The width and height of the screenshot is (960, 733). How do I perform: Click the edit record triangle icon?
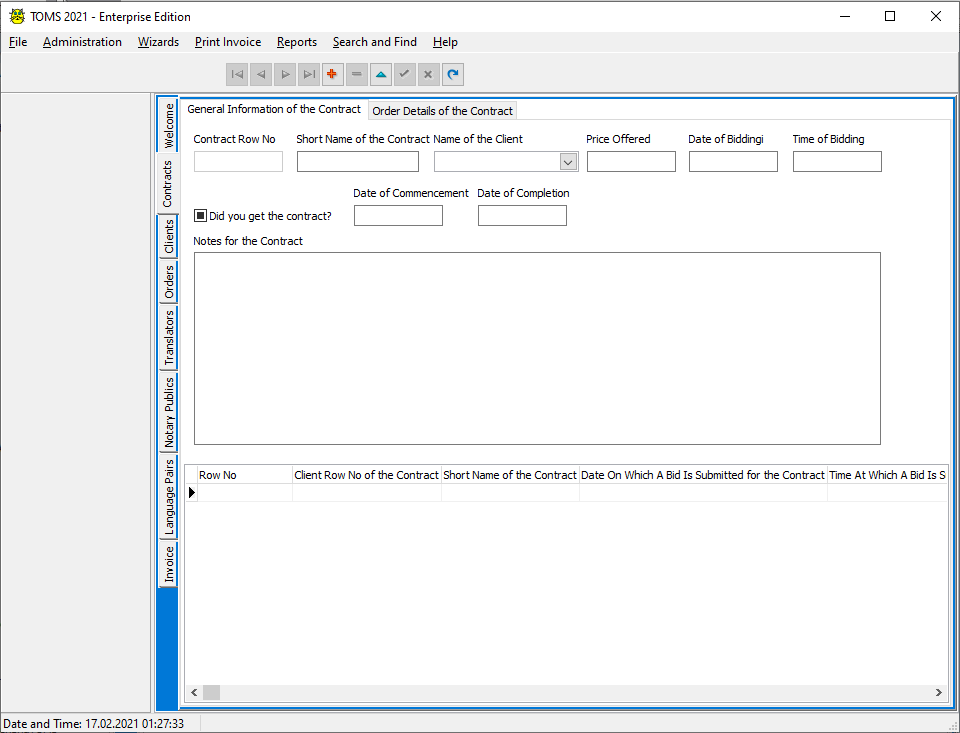381,74
